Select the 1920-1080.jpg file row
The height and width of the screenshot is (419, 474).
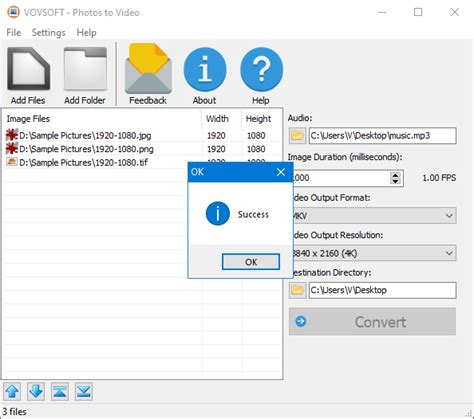[x=142, y=135]
